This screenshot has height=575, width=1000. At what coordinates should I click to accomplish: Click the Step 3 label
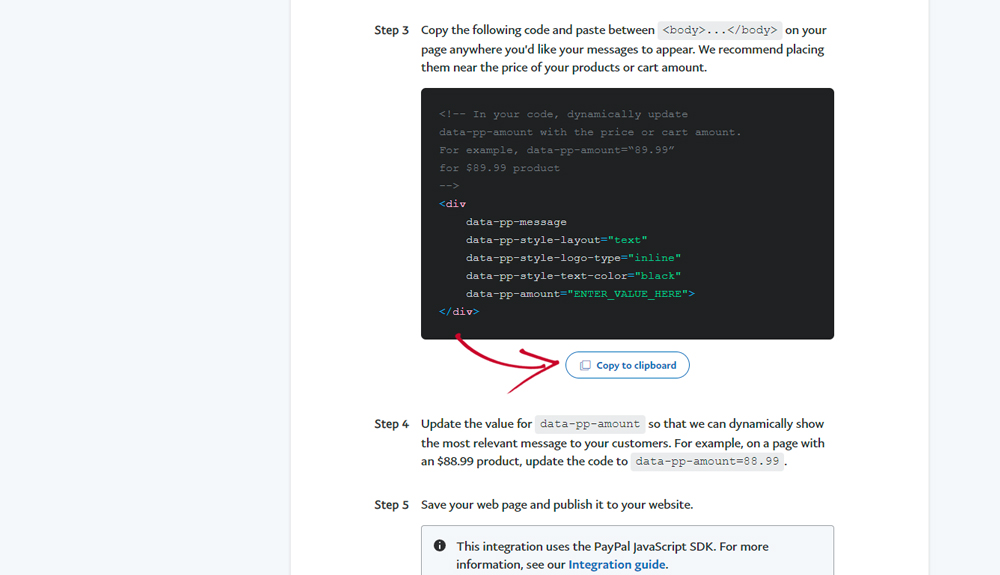click(x=391, y=30)
